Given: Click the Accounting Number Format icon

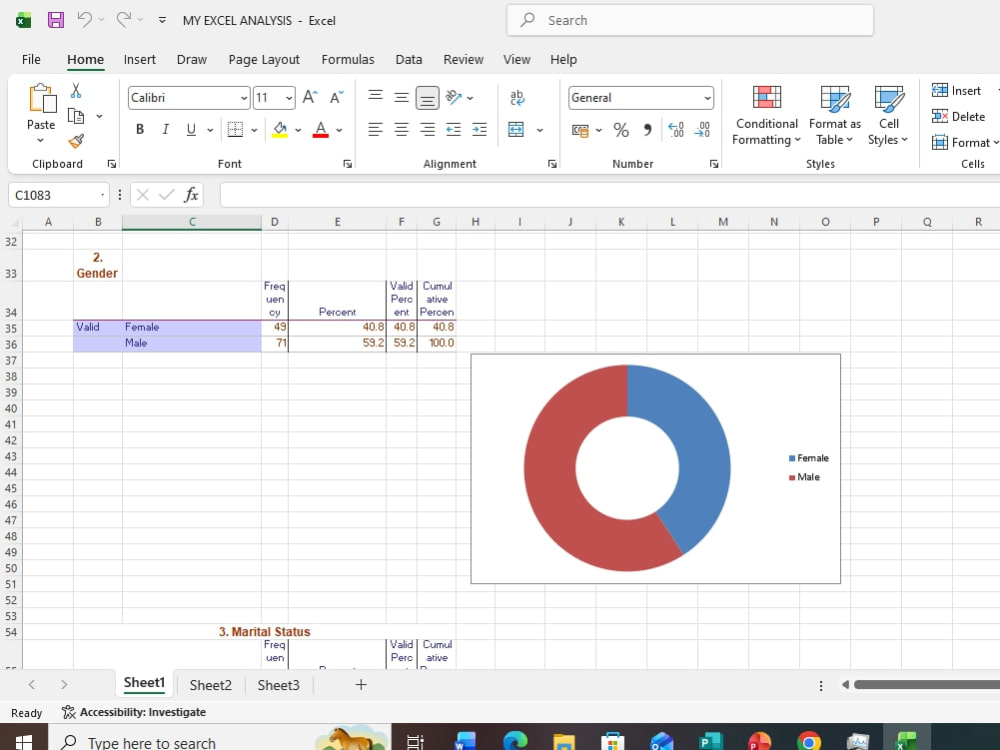Looking at the screenshot, I should [580, 130].
